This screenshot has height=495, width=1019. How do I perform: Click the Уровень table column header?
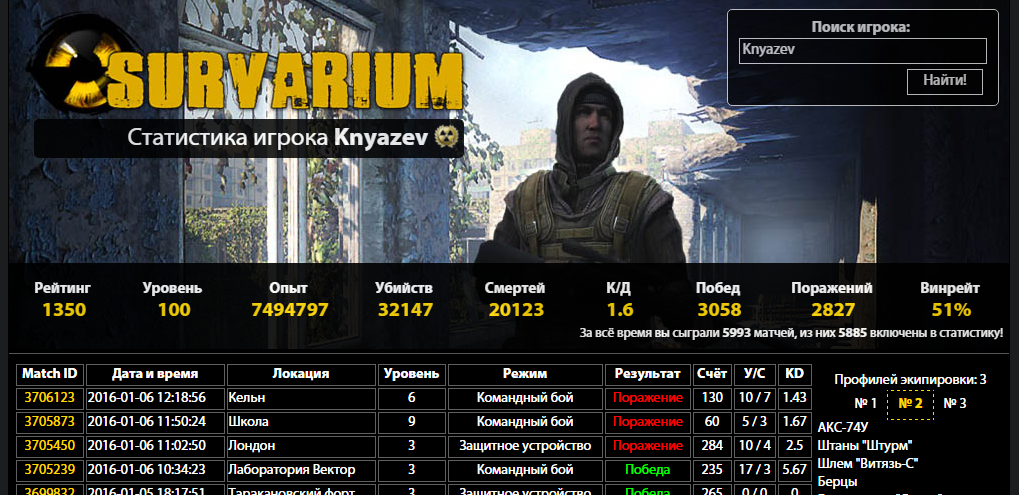click(411, 374)
